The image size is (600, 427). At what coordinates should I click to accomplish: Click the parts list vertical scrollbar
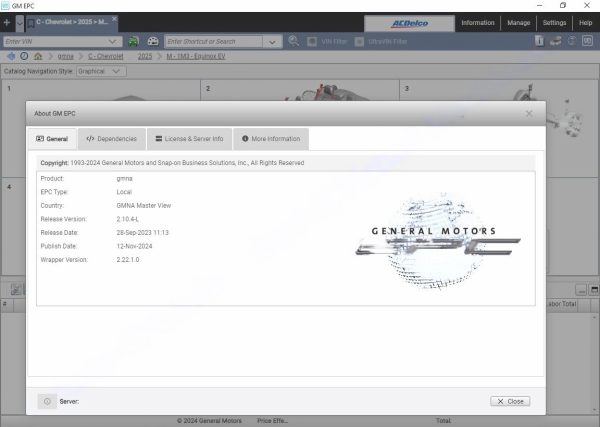coord(594,363)
